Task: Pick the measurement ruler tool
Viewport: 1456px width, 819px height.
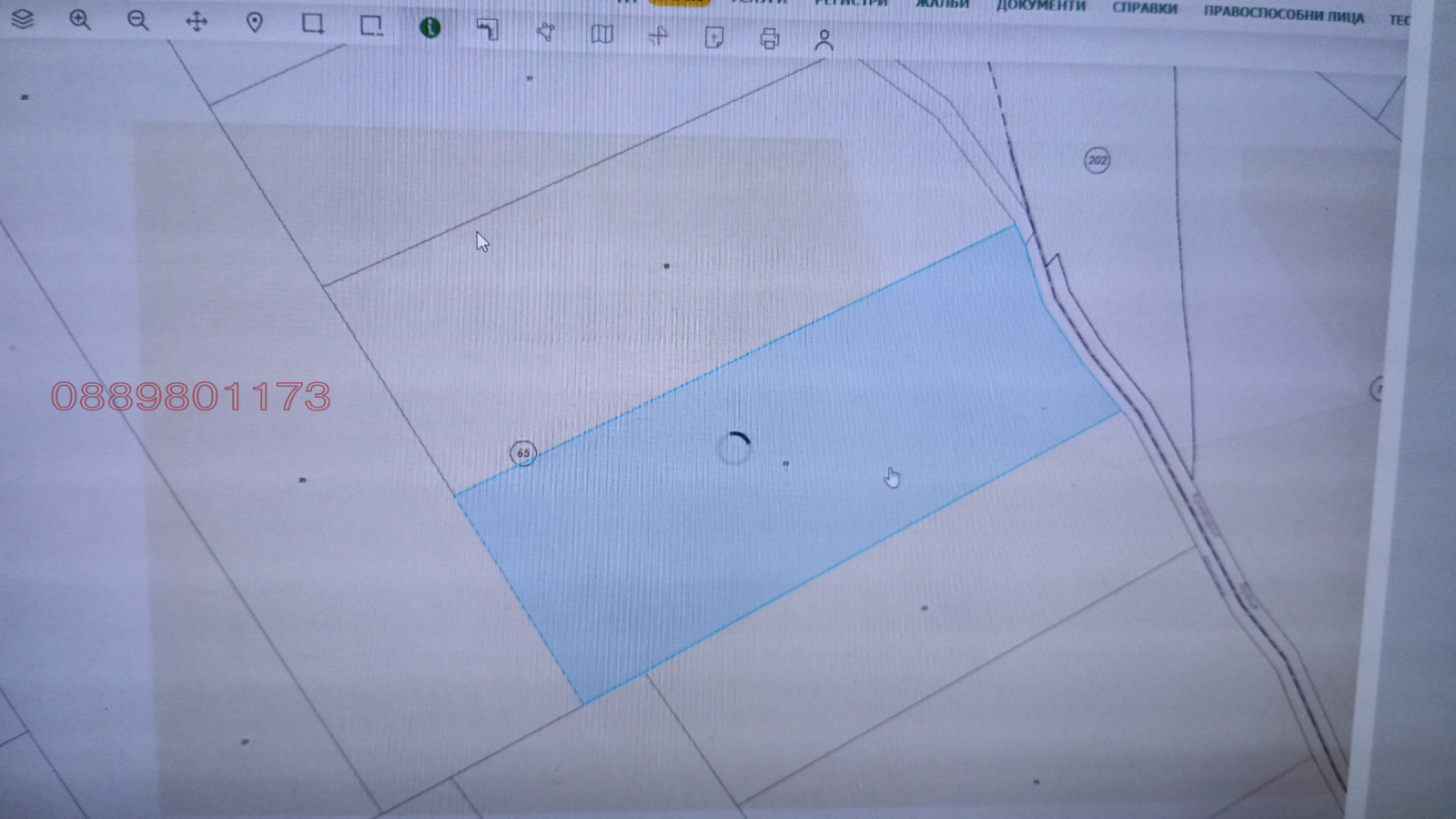Action: click(x=488, y=30)
